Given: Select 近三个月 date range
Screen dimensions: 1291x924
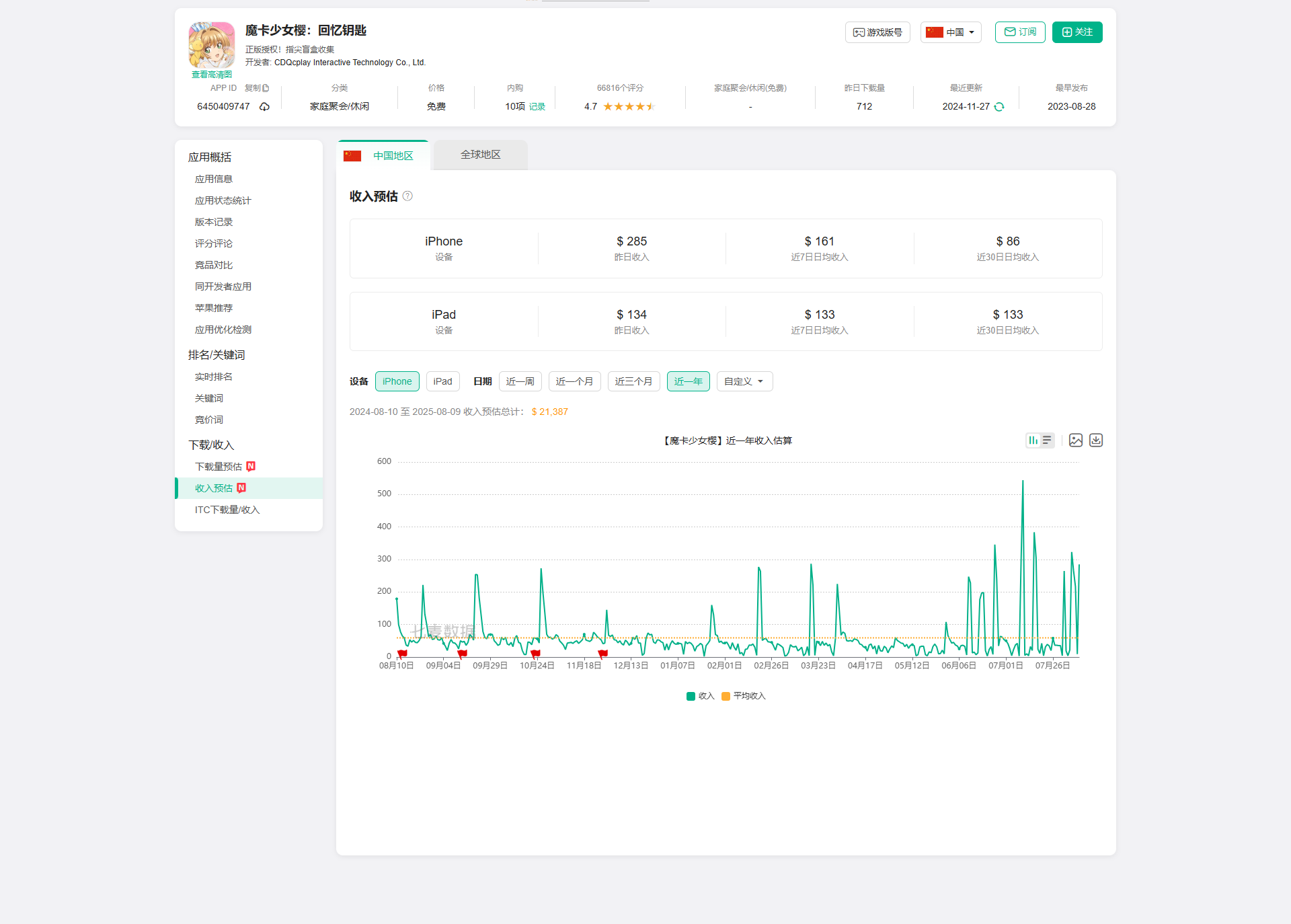Looking at the screenshot, I should coord(634,381).
